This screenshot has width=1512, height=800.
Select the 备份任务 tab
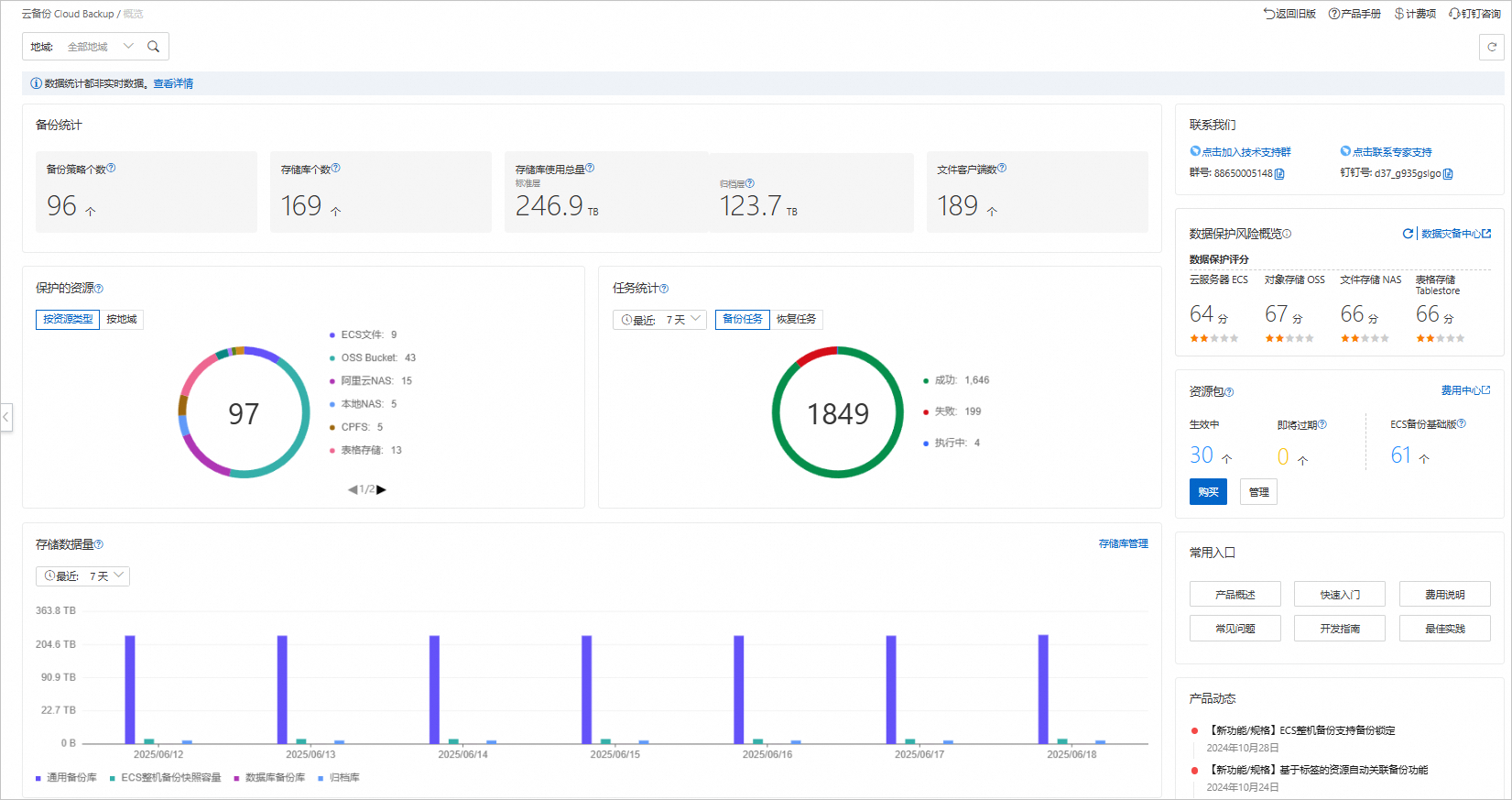click(742, 319)
